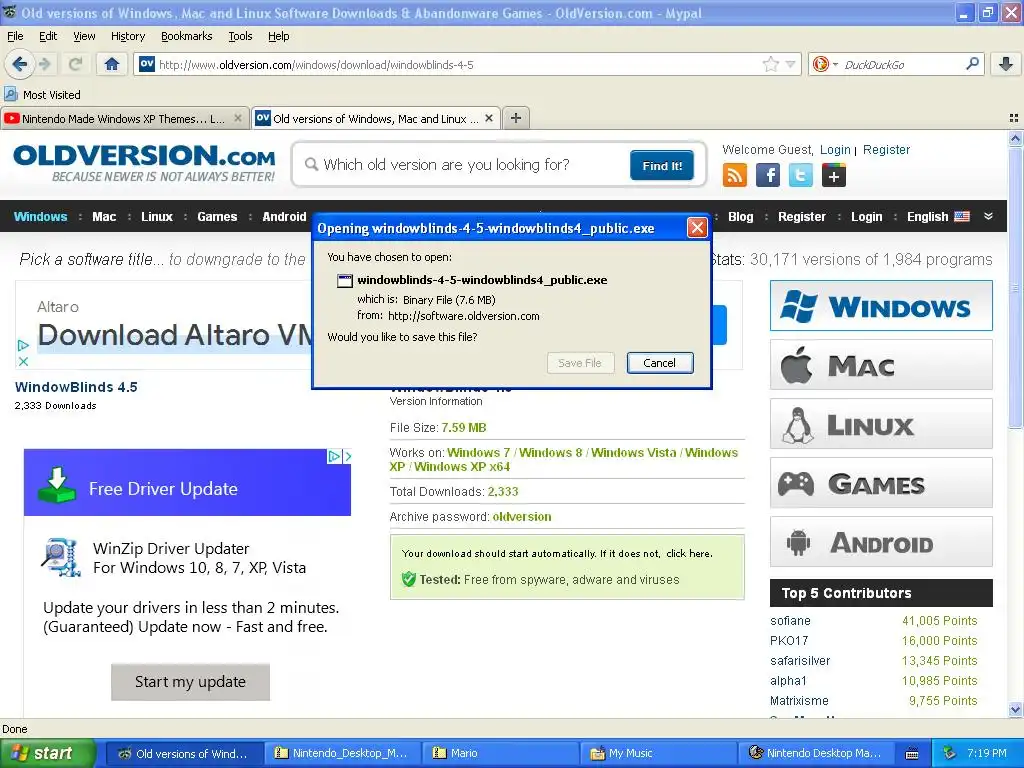Open the Edit menu
The height and width of the screenshot is (768, 1024).
[x=48, y=36]
